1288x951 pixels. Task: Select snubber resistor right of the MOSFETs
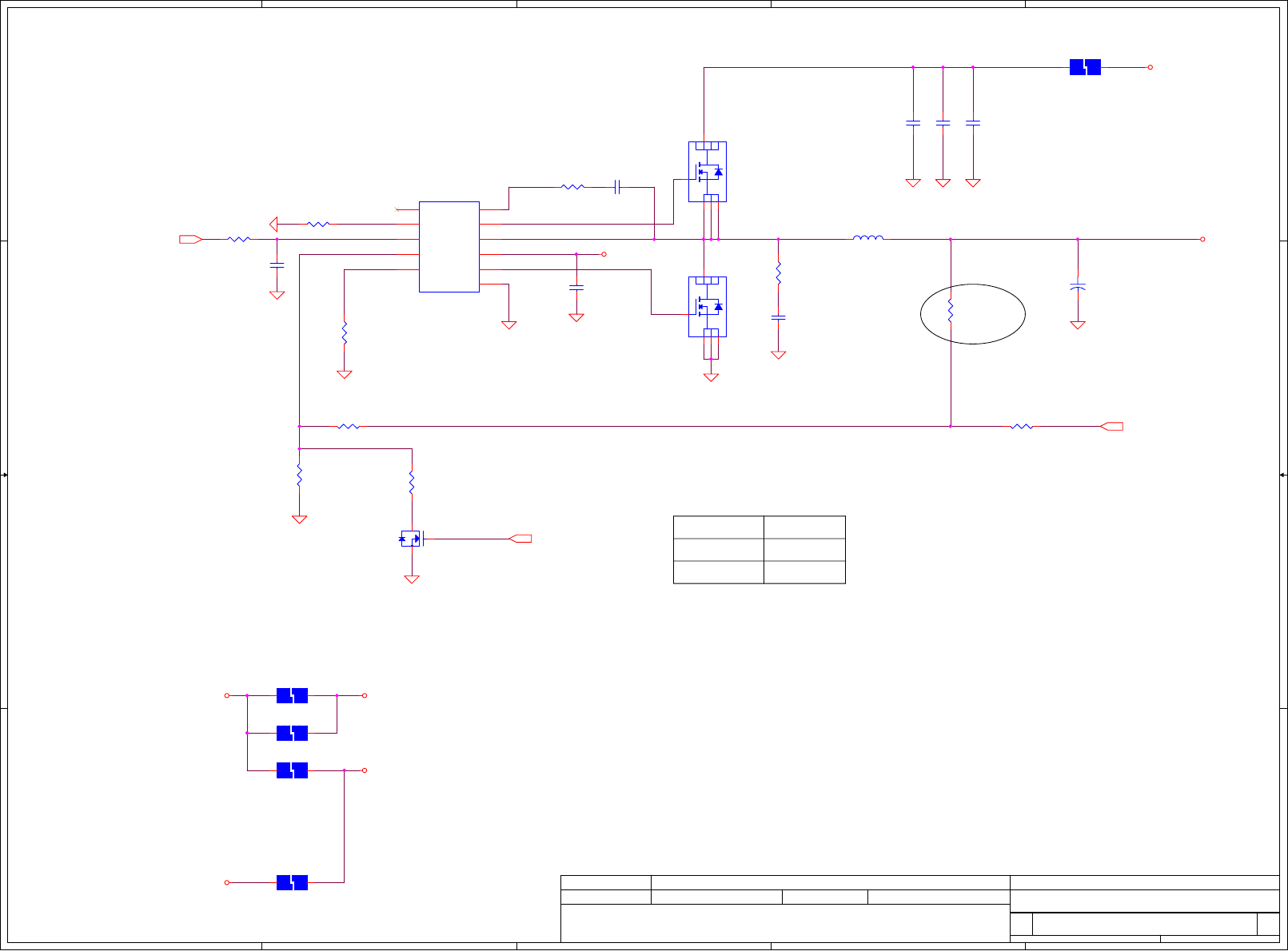pyautogui.click(x=778, y=273)
